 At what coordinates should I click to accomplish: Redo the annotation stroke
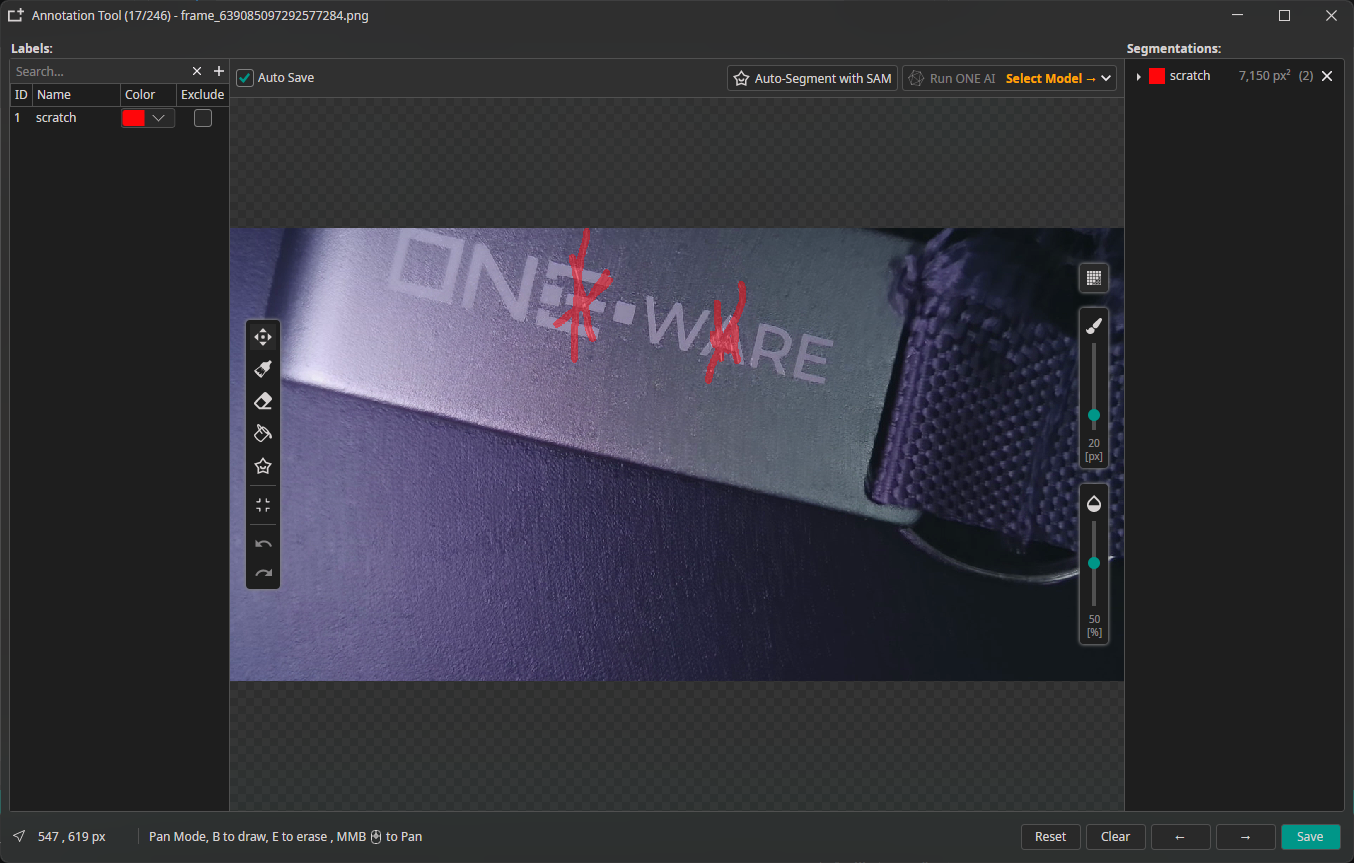(x=263, y=573)
